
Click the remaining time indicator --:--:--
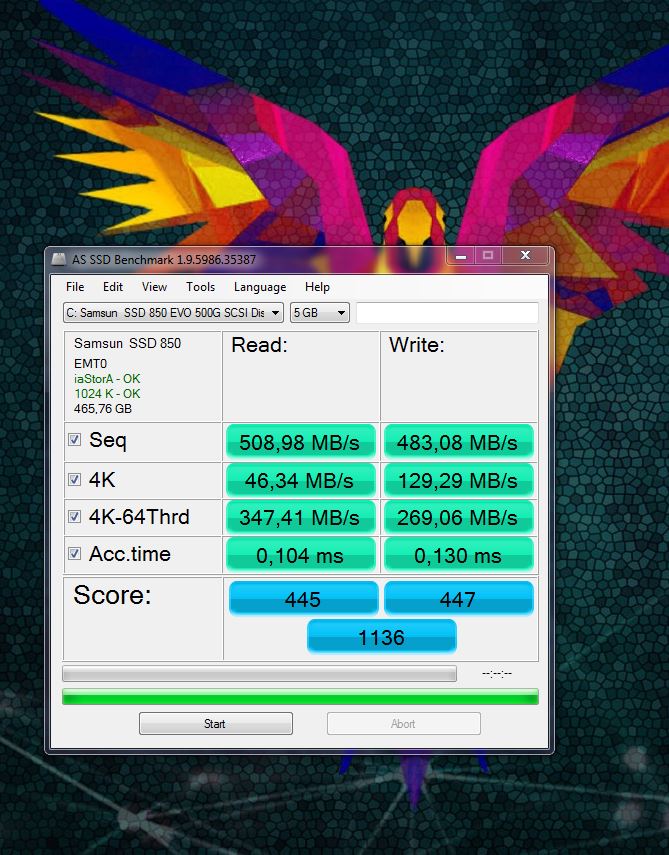coord(497,673)
